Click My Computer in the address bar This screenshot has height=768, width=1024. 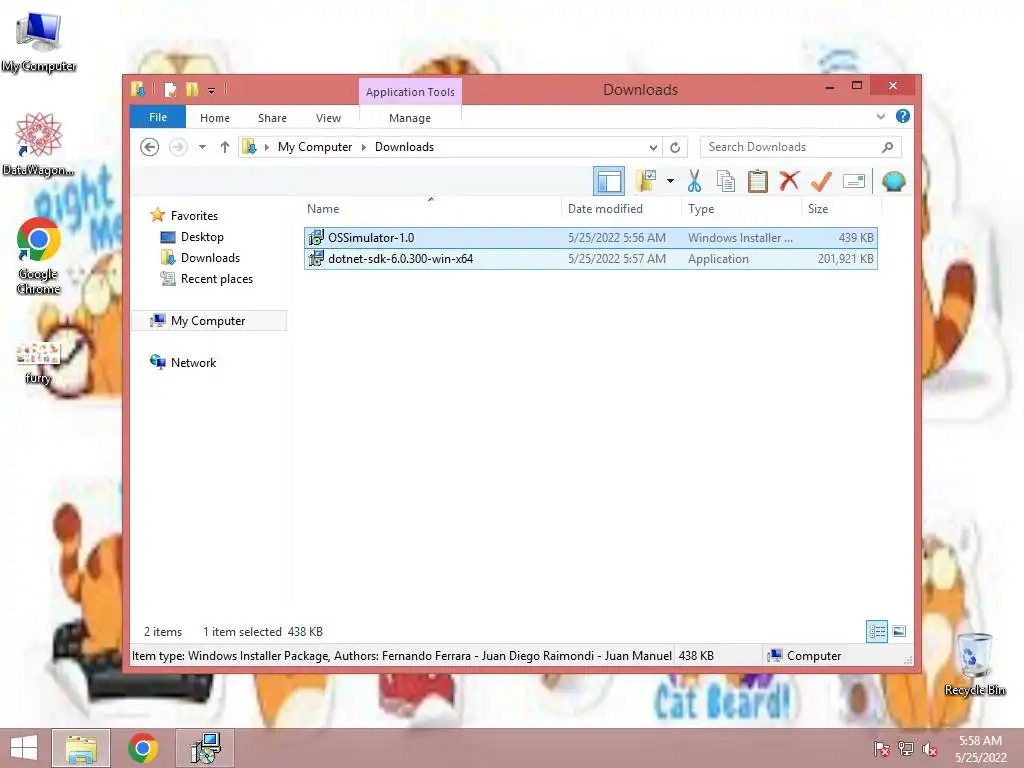tap(315, 147)
